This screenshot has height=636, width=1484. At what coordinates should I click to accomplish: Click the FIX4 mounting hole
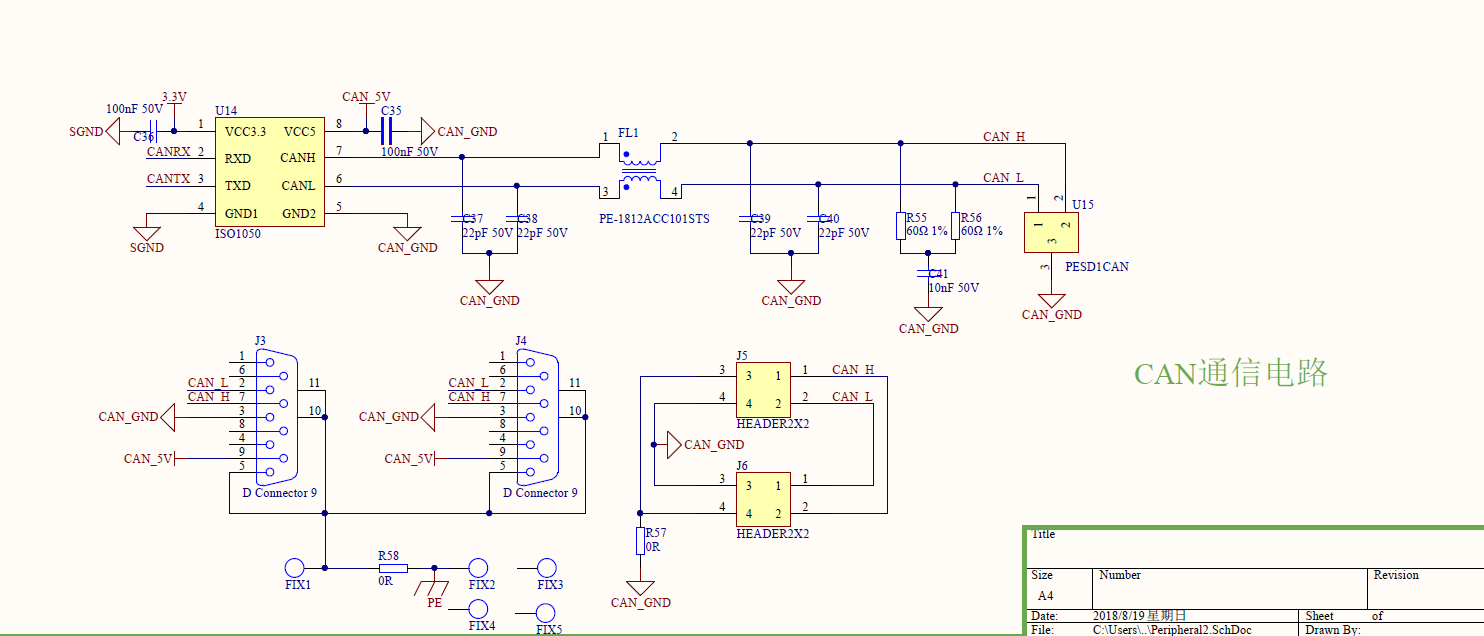(x=478, y=609)
